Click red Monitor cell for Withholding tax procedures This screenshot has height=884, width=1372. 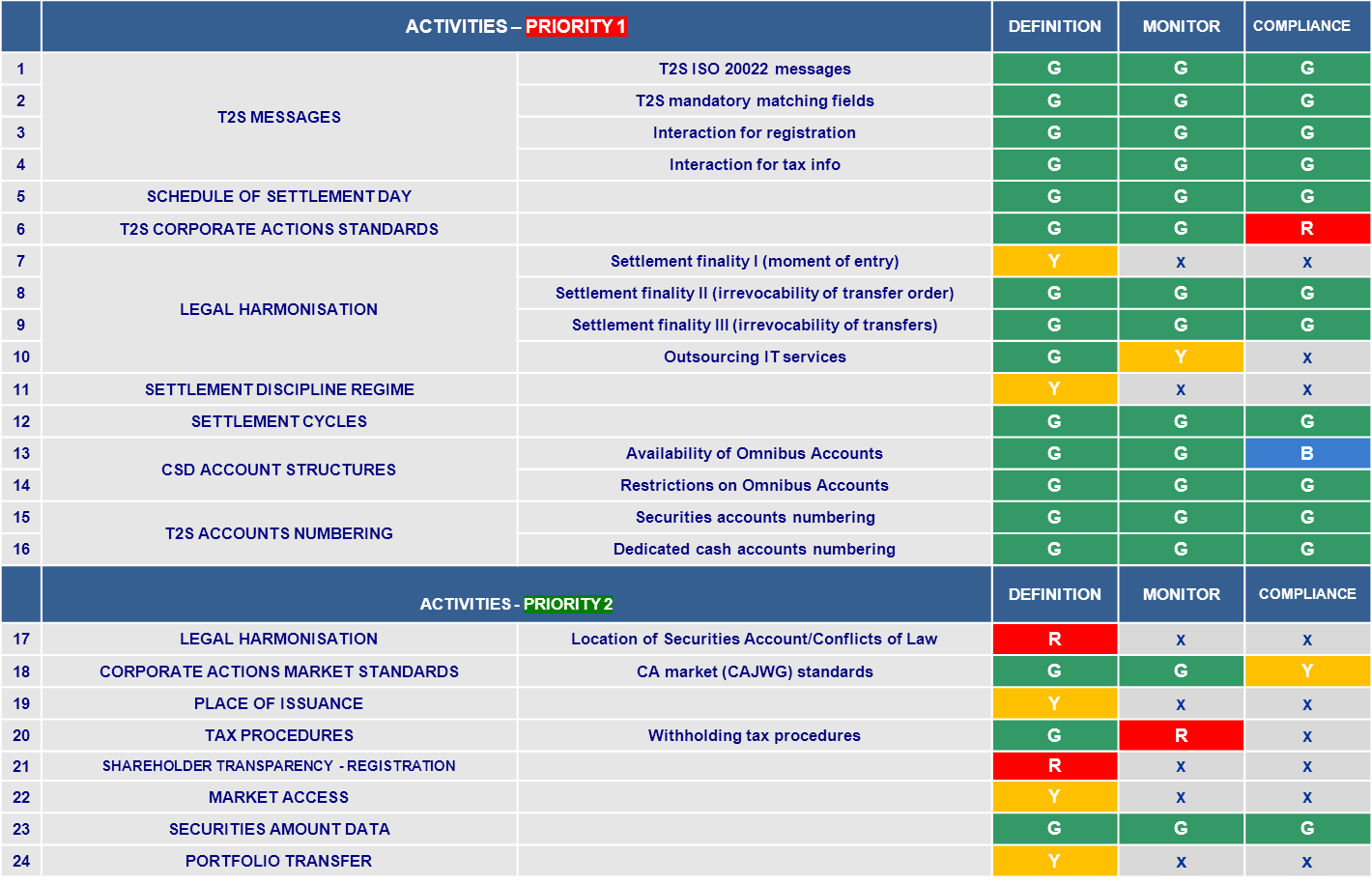pyautogui.click(x=1181, y=735)
